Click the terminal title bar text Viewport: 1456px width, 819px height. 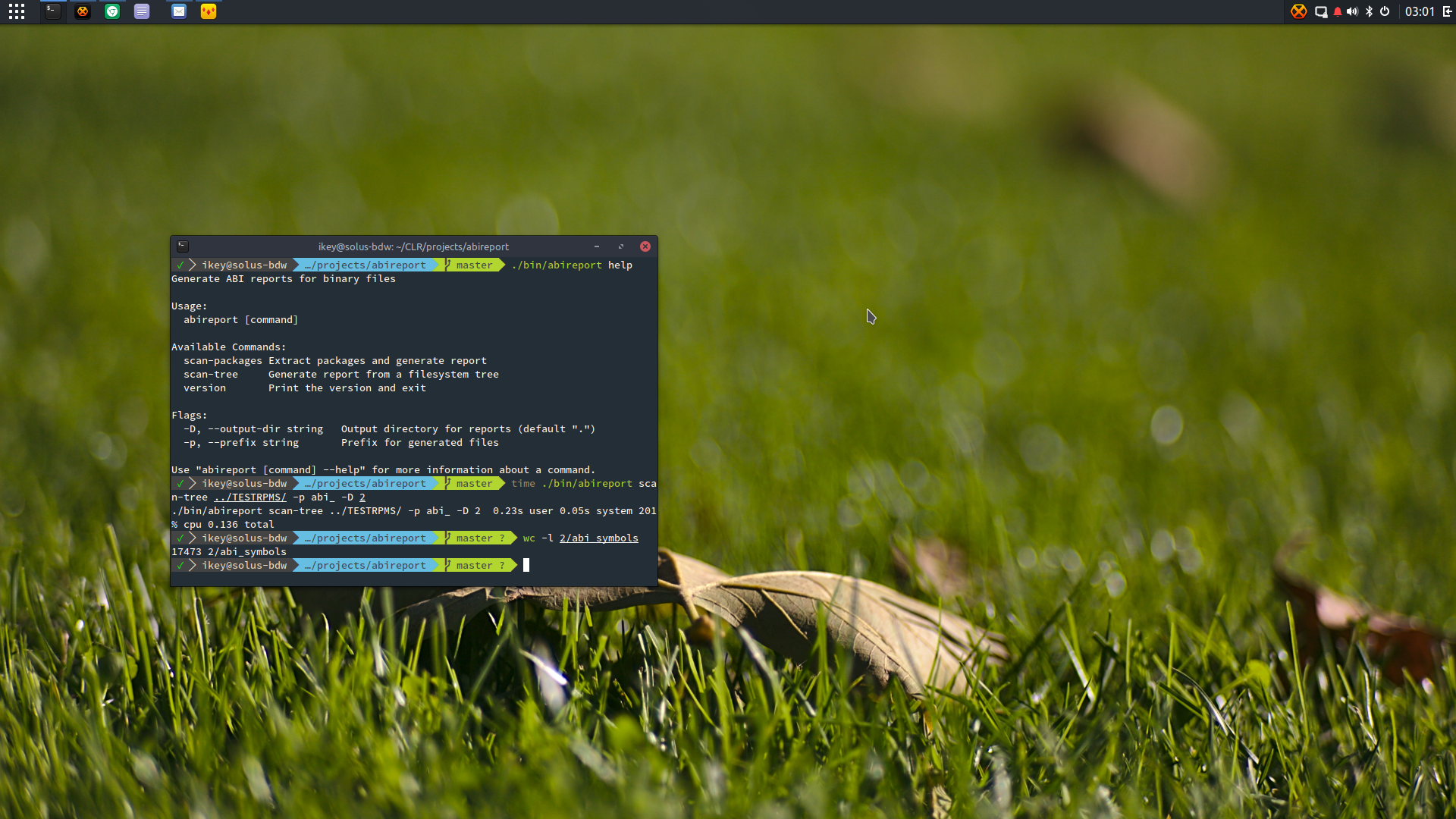[x=413, y=246]
